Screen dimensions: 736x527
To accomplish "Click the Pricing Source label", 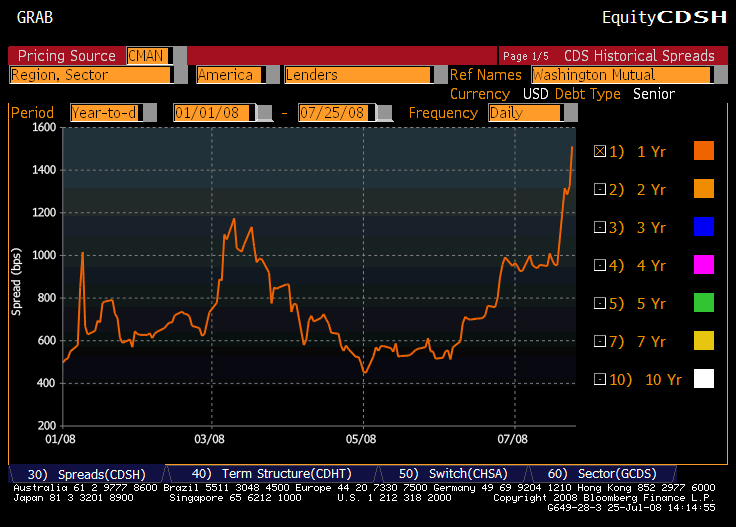I will (67, 56).
